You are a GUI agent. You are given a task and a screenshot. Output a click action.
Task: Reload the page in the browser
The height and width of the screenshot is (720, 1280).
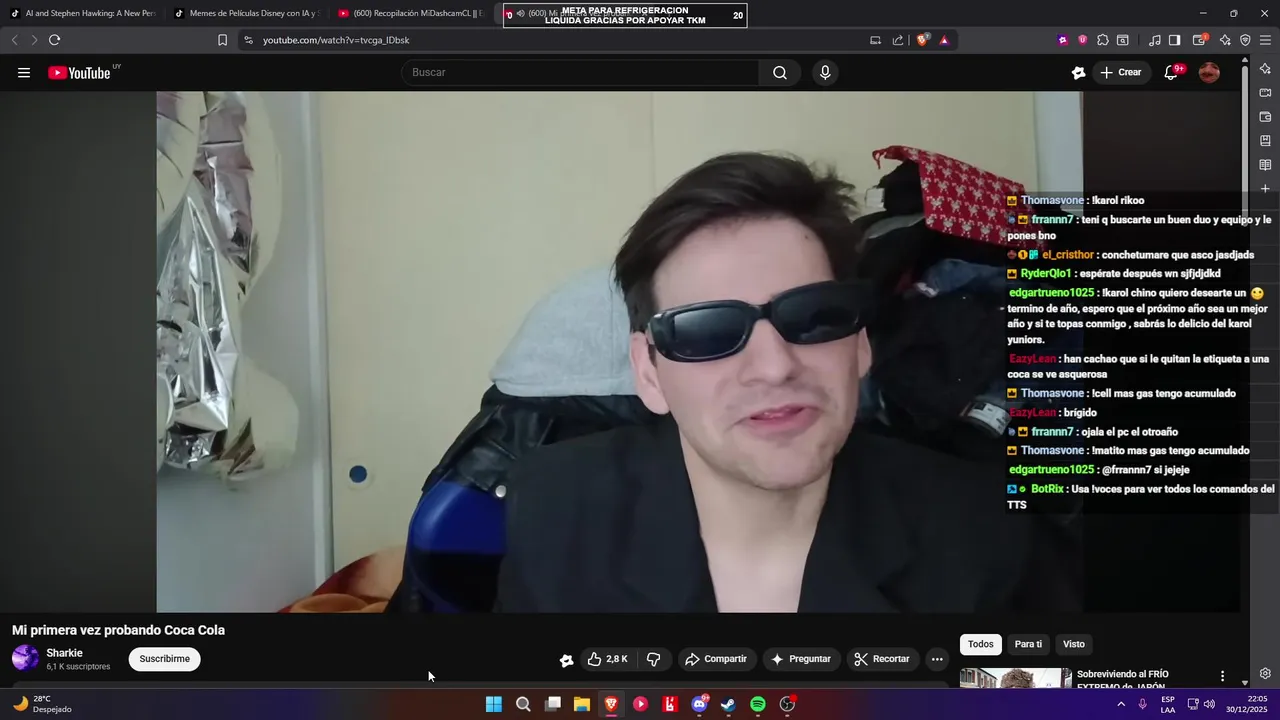tap(54, 40)
